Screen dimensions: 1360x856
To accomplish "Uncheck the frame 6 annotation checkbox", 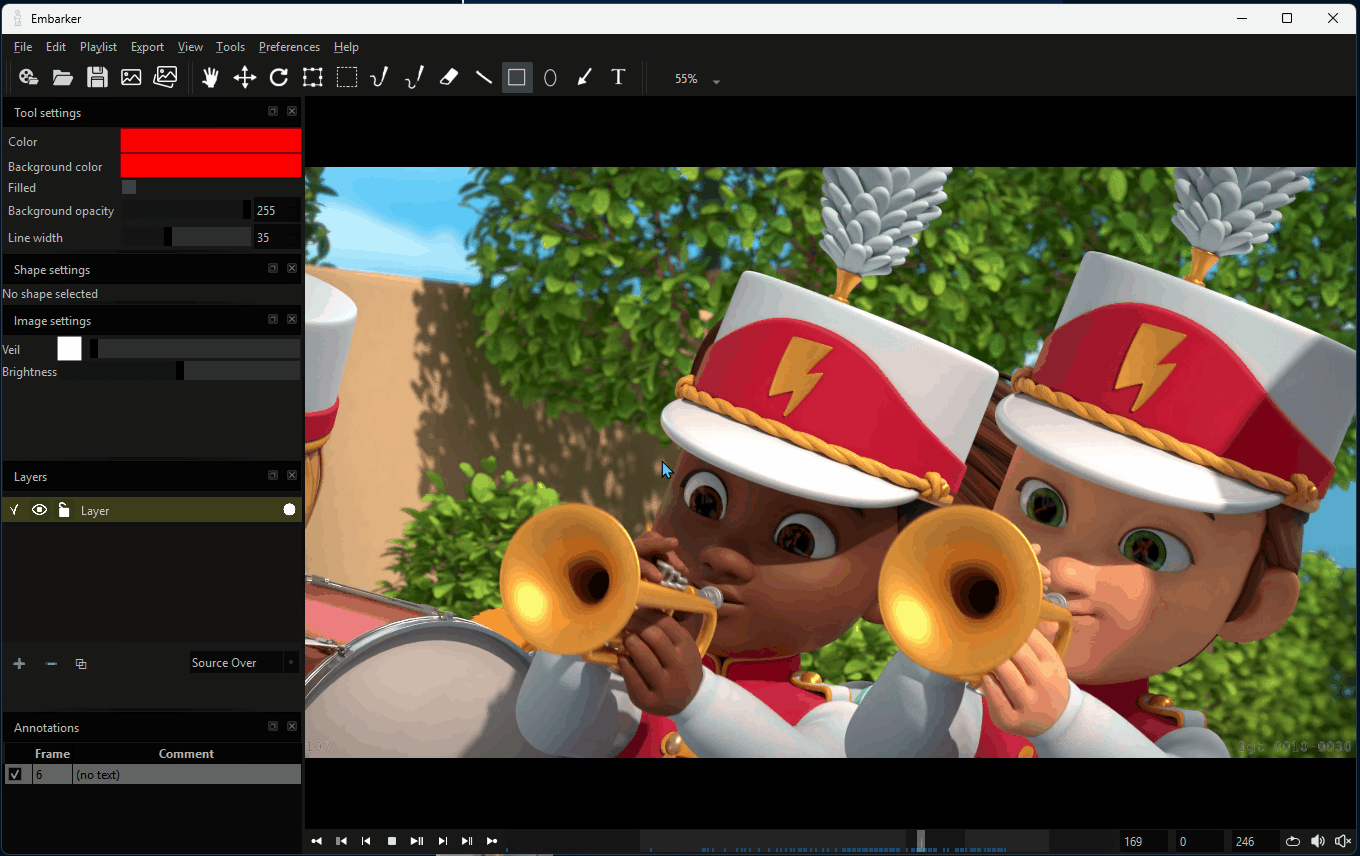I will point(15,774).
